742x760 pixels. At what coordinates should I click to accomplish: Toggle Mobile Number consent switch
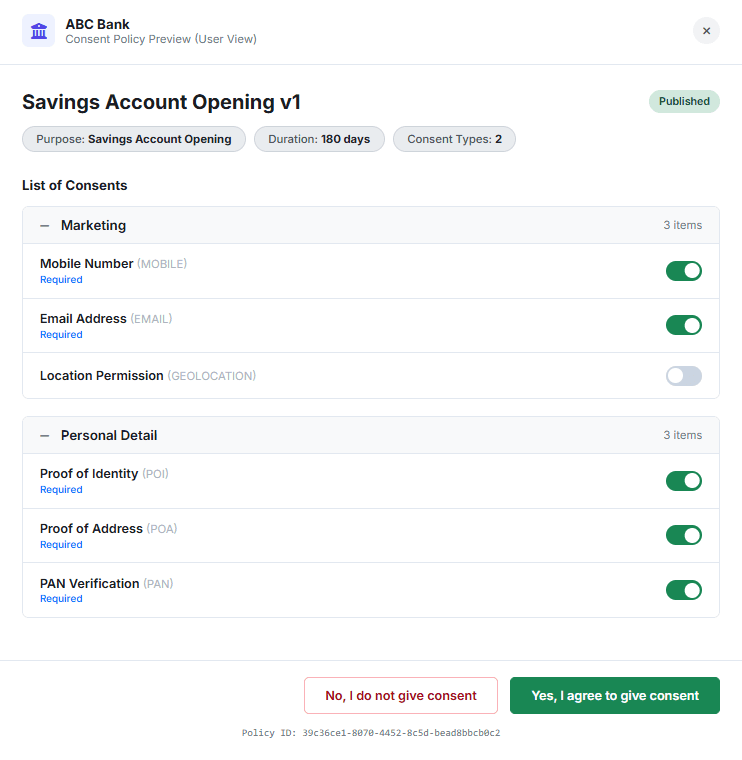click(x=683, y=271)
